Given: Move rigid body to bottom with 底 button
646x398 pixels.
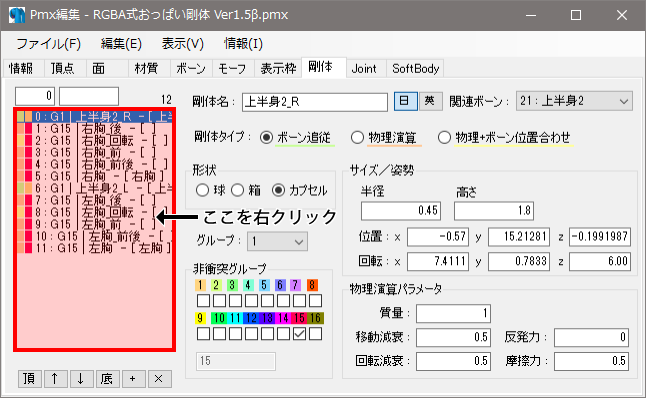Looking at the screenshot, I should (107, 379).
